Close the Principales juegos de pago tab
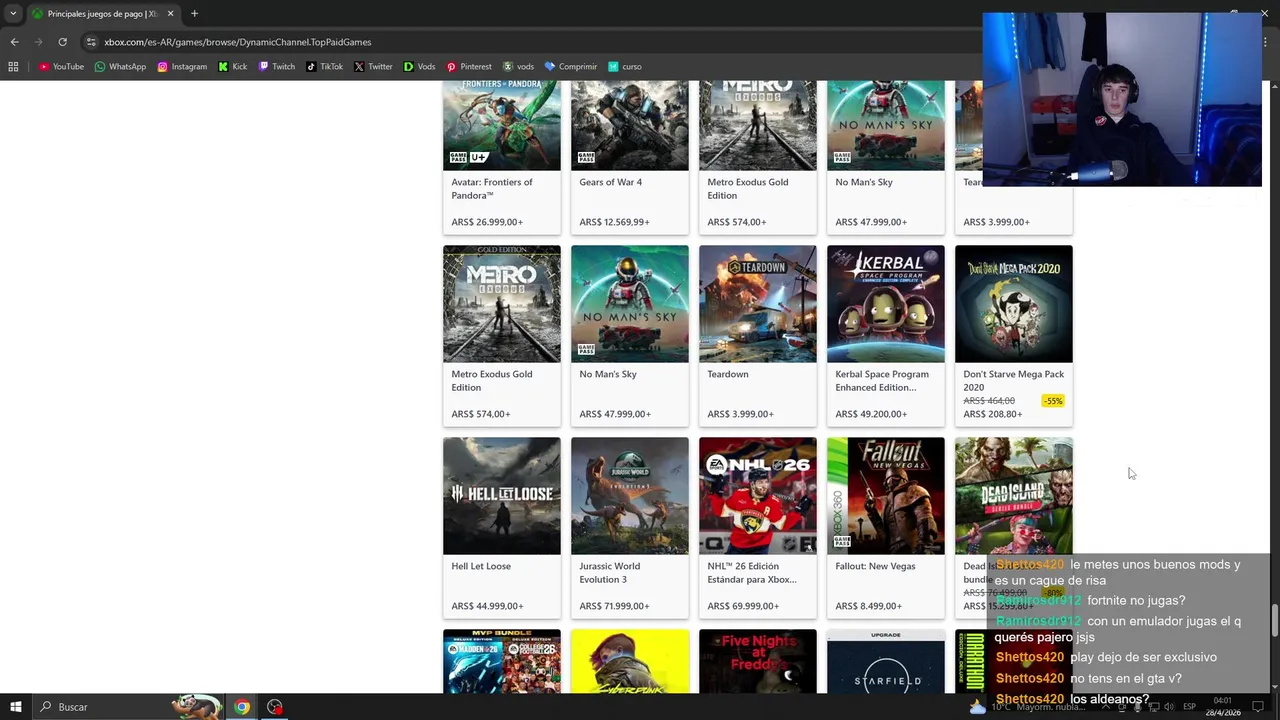 pyautogui.click(x=170, y=14)
